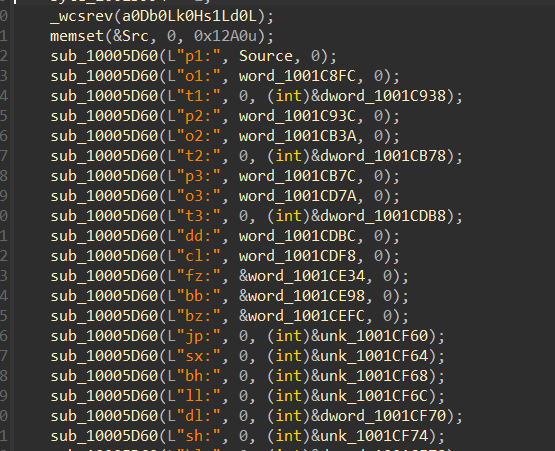The image size is (555, 451).
Task: Select the L"ll:" string literal
Action: click(x=194, y=396)
